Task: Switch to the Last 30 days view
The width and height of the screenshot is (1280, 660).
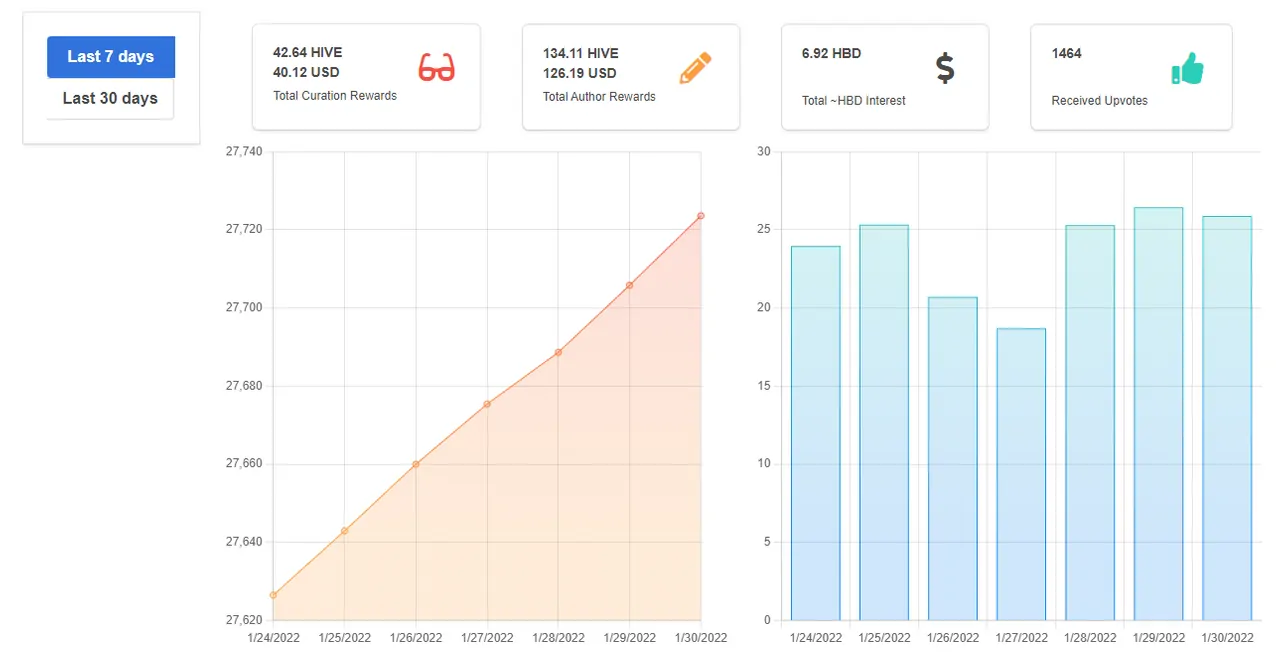Action: [110, 98]
